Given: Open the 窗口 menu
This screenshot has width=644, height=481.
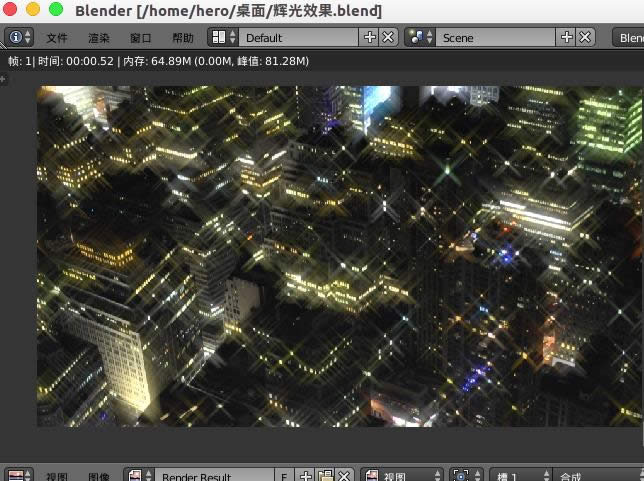Looking at the screenshot, I should click(140, 38).
